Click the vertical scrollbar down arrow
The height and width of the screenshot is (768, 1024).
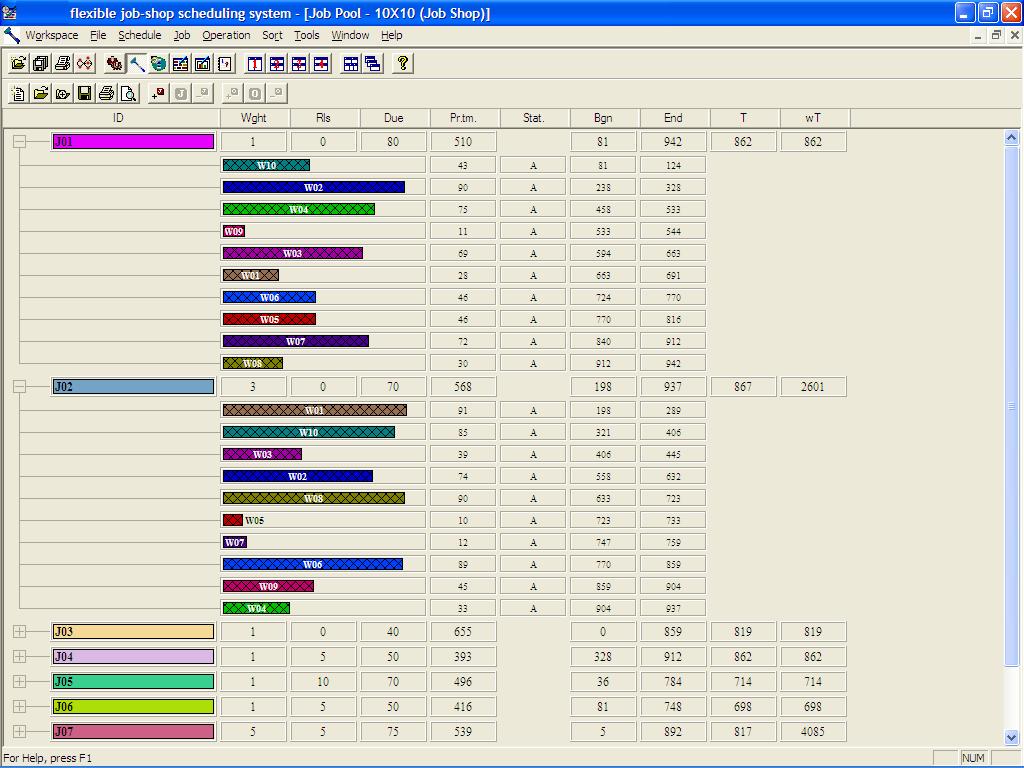1012,738
